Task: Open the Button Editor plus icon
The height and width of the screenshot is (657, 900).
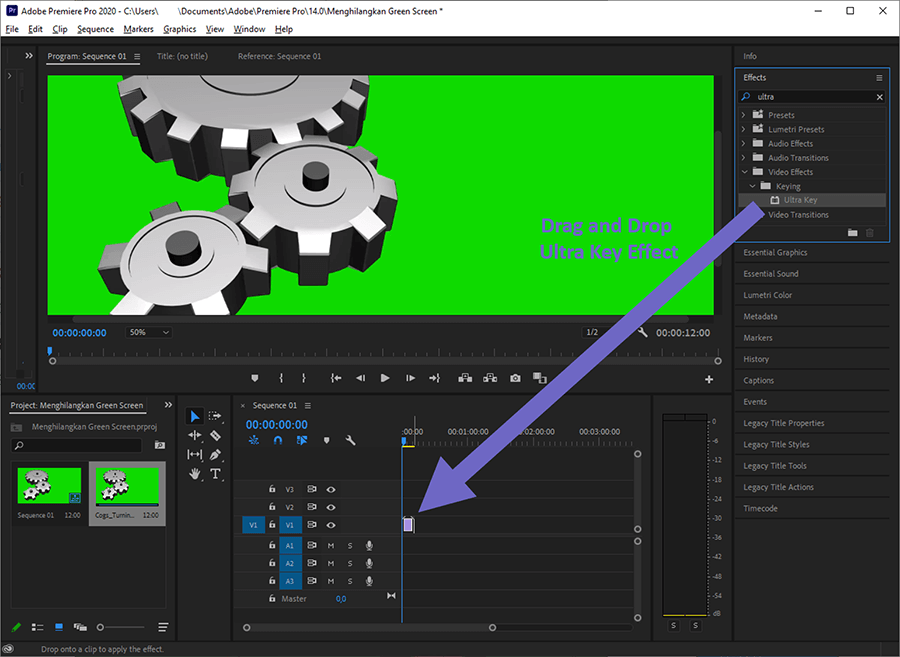Action: pos(709,379)
